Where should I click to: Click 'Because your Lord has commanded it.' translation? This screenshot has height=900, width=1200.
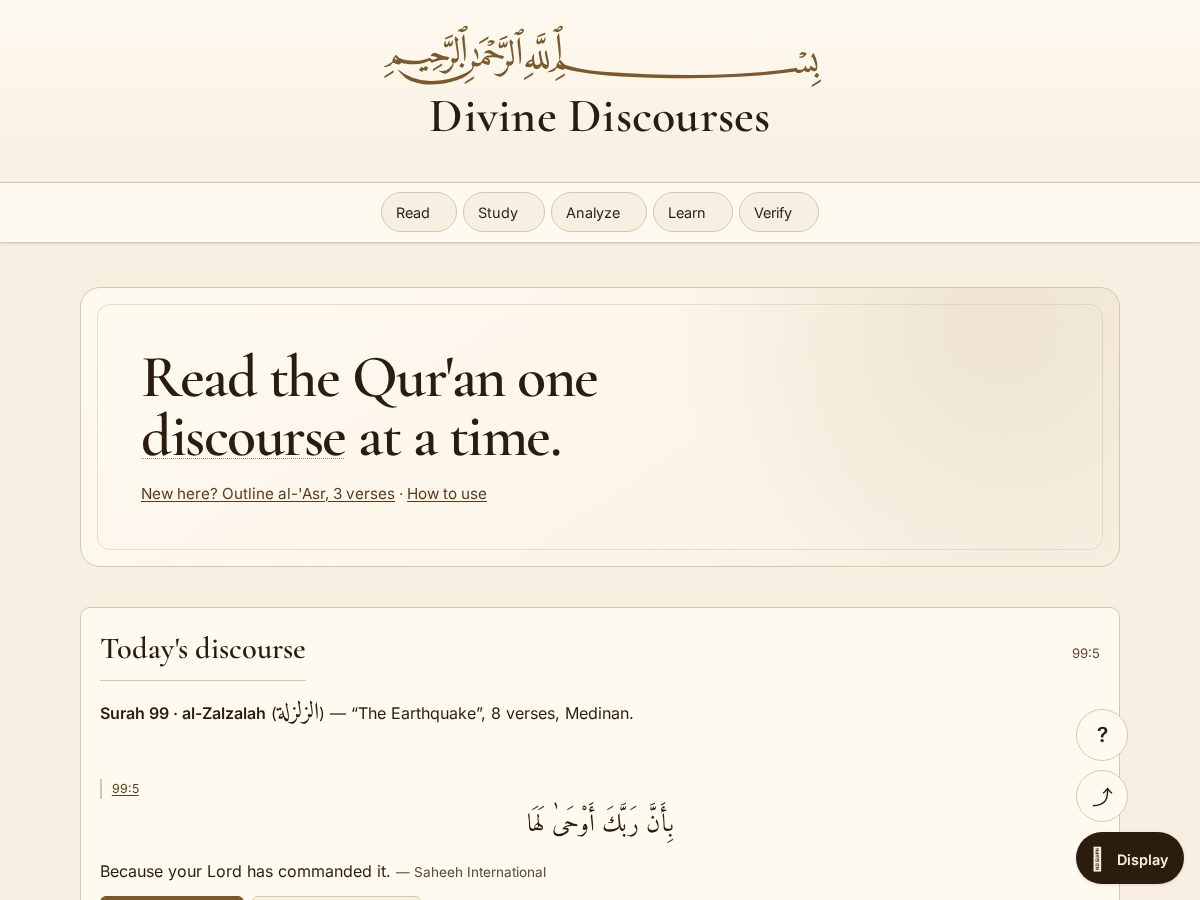coord(245,871)
